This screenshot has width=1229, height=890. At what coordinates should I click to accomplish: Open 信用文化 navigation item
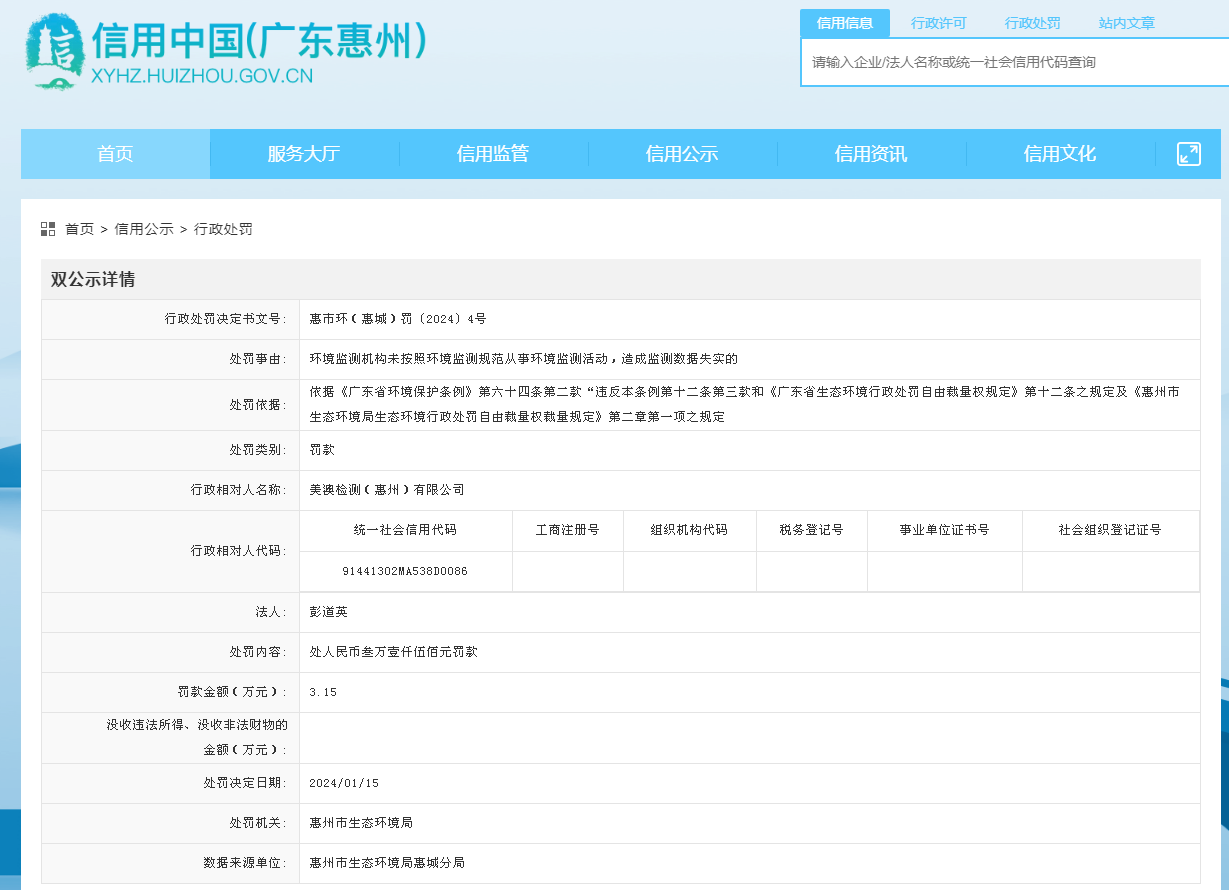tap(1060, 154)
